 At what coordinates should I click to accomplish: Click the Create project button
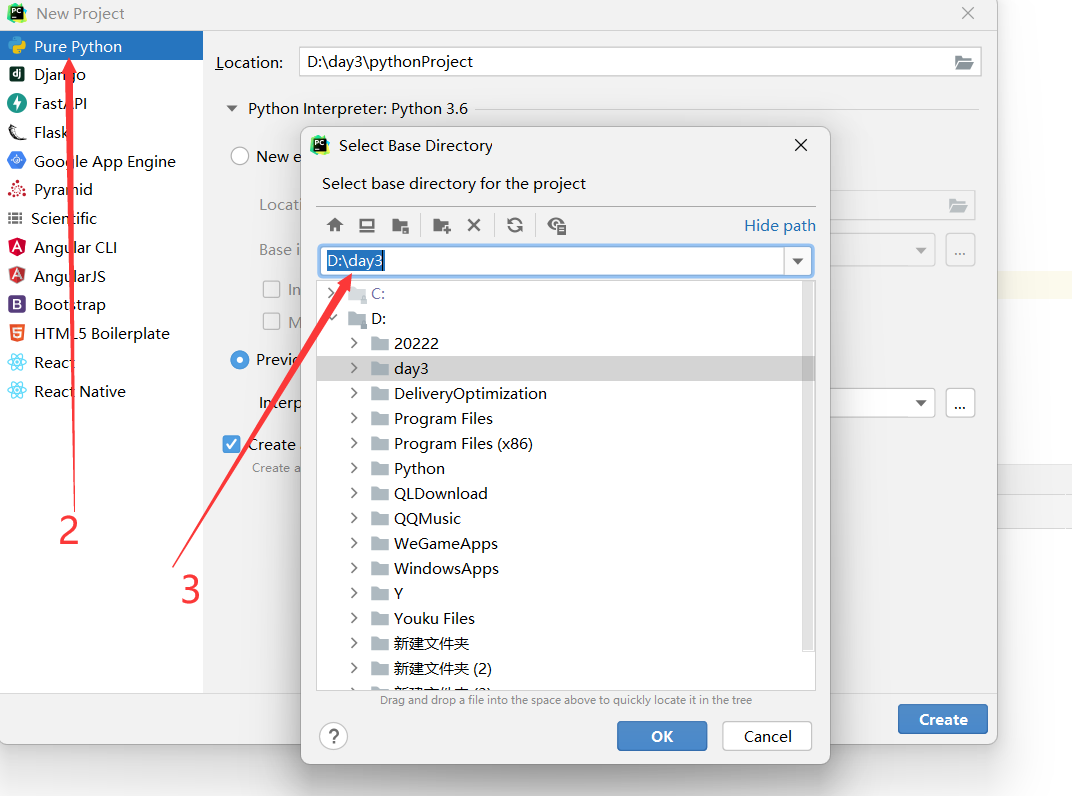[x=943, y=719]
